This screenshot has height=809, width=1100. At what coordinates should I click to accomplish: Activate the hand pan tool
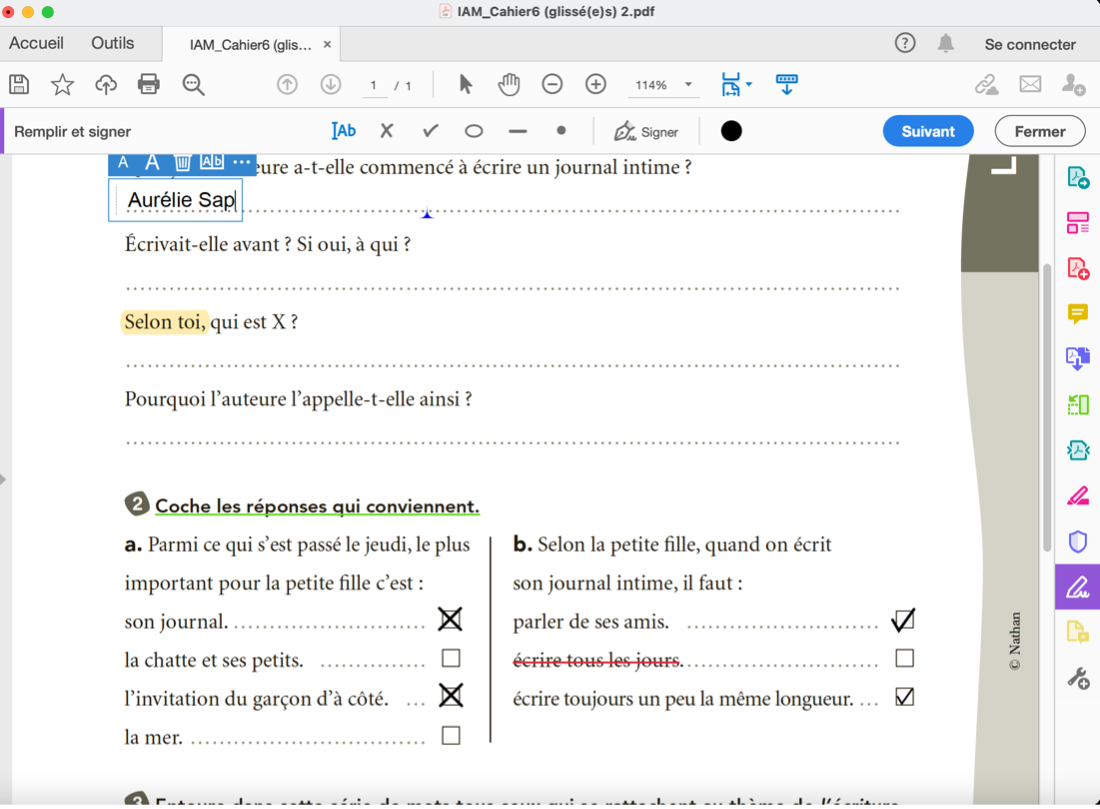coord(509,85)
